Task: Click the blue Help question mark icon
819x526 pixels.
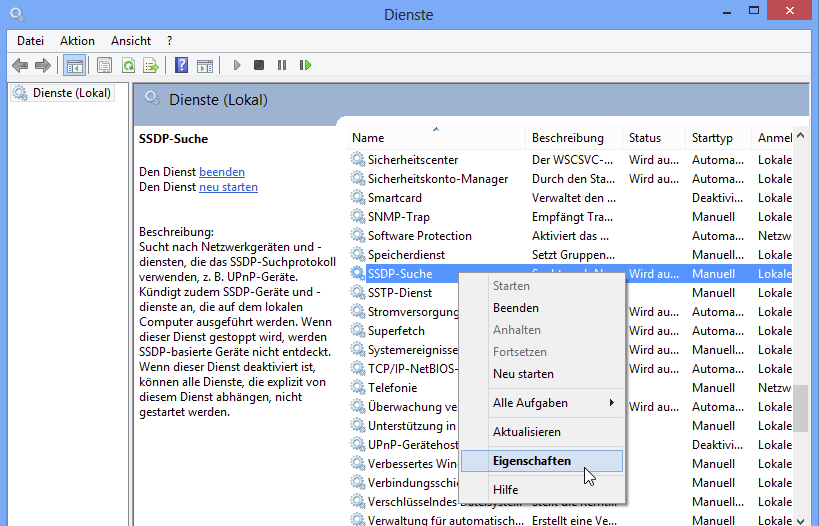Action: pos(181,66)
